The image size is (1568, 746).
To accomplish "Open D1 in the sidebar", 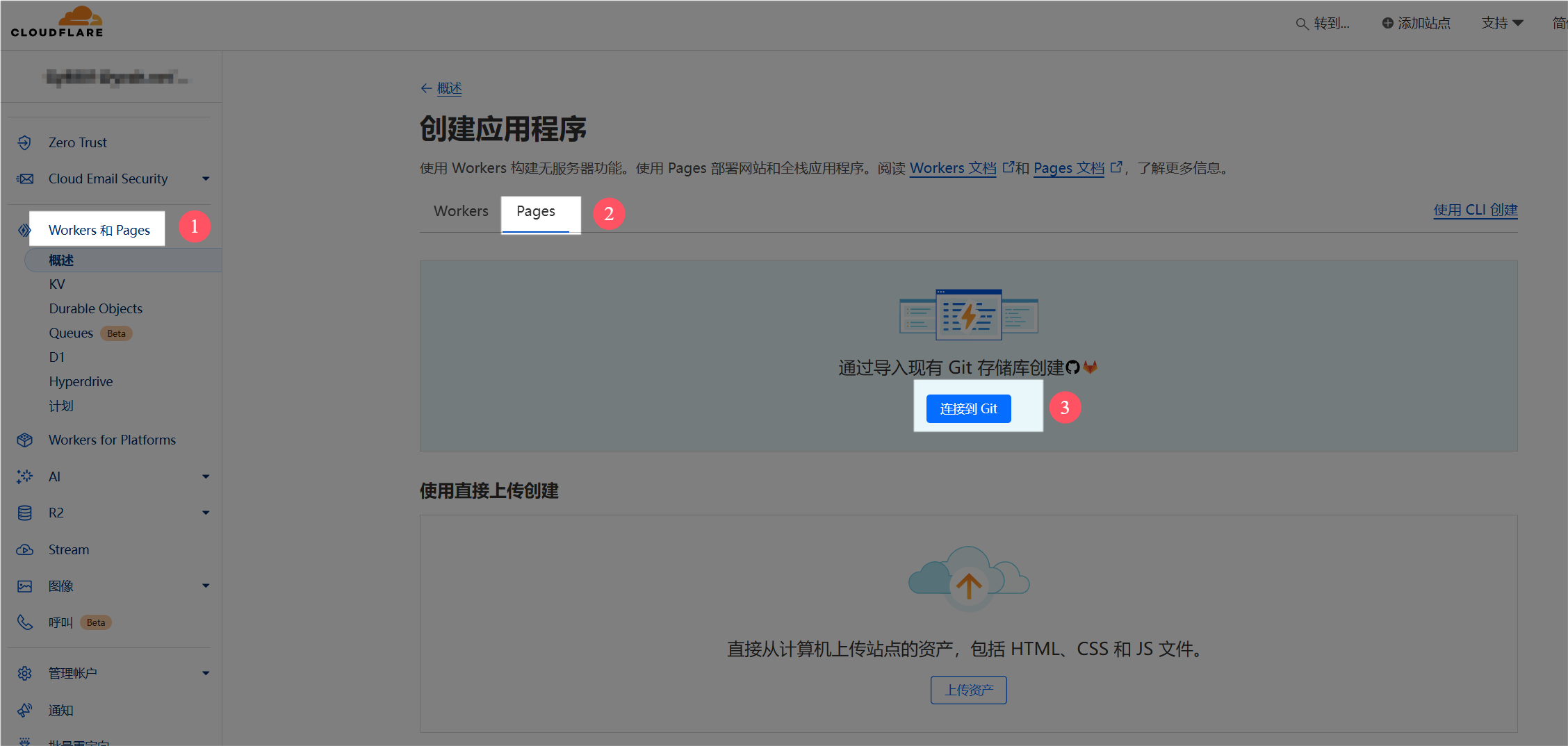I will pos(57,357).
